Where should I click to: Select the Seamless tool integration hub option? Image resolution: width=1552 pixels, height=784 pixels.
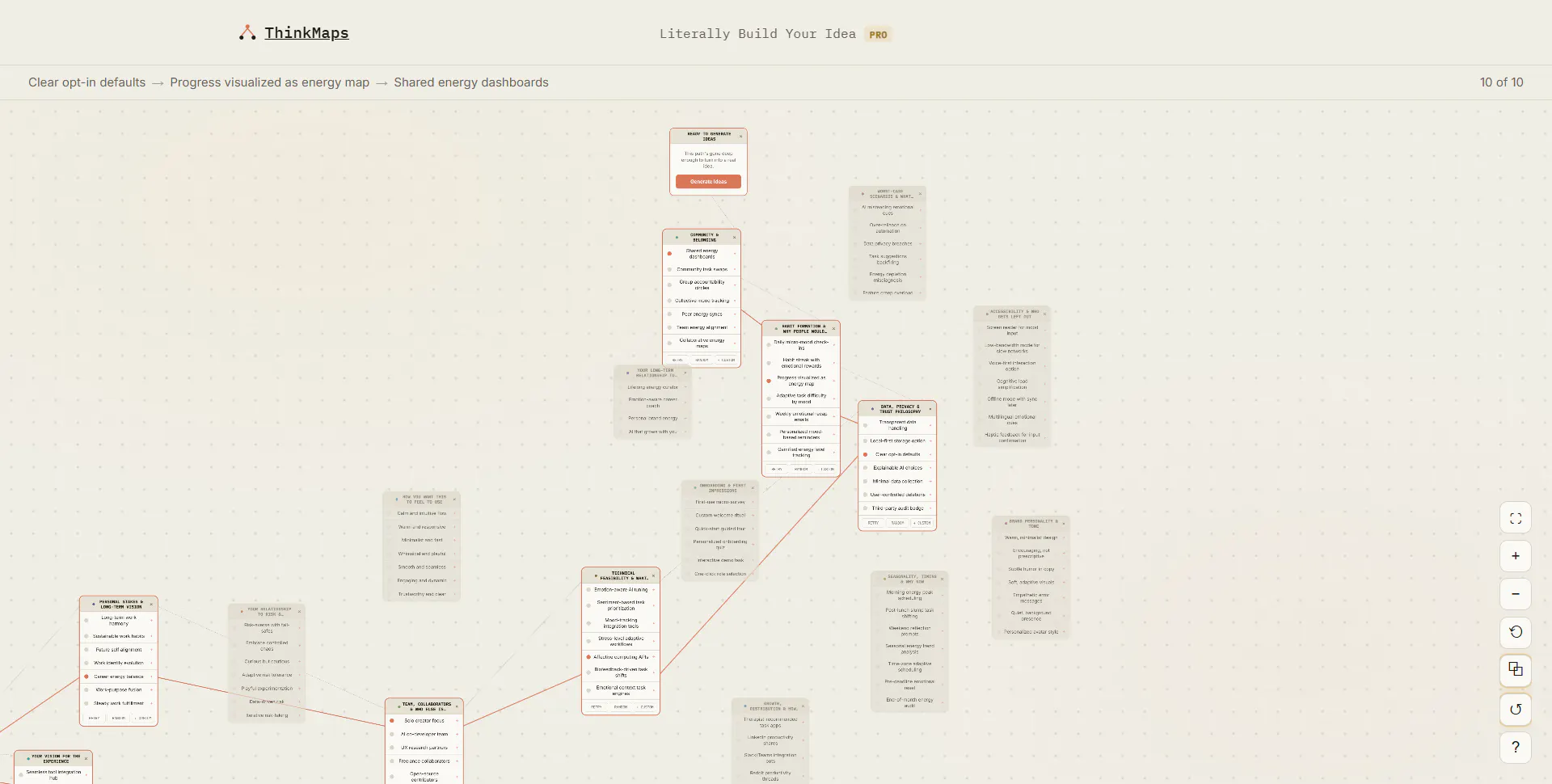click(53, 774)
